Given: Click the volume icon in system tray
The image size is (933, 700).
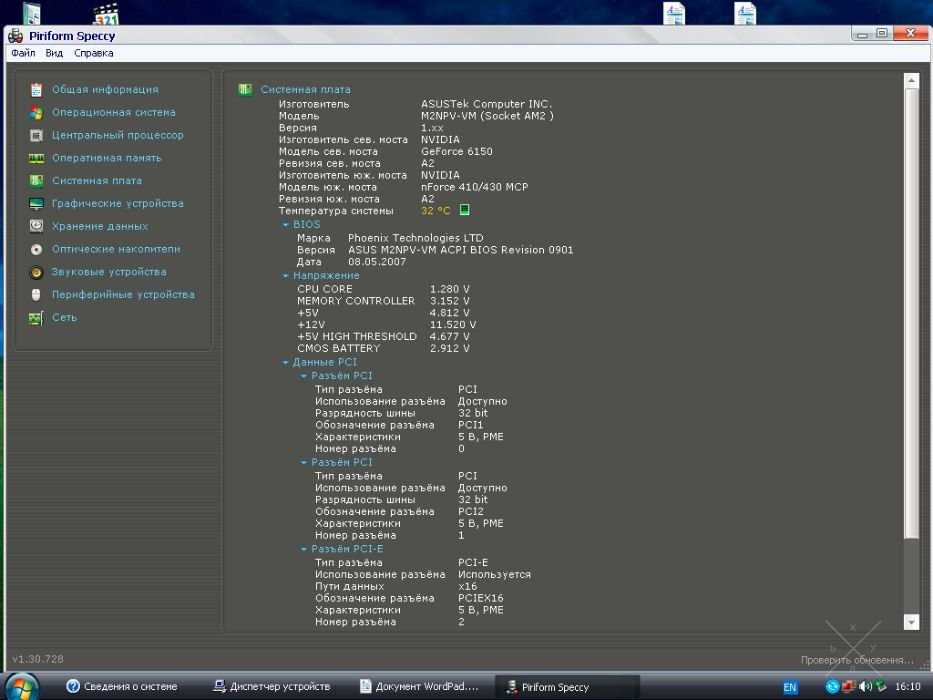Looking at the screenshot, I should tap(865, 686).
